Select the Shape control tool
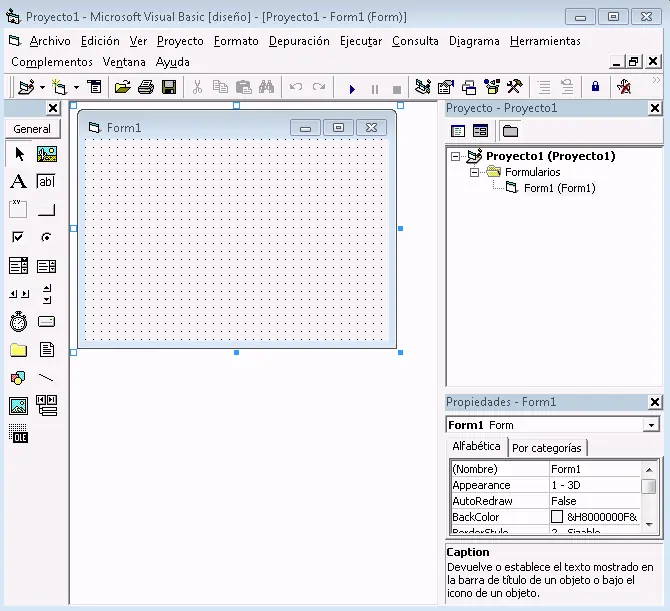Screen dimensions: 670x611 click(x=18, y=378)
